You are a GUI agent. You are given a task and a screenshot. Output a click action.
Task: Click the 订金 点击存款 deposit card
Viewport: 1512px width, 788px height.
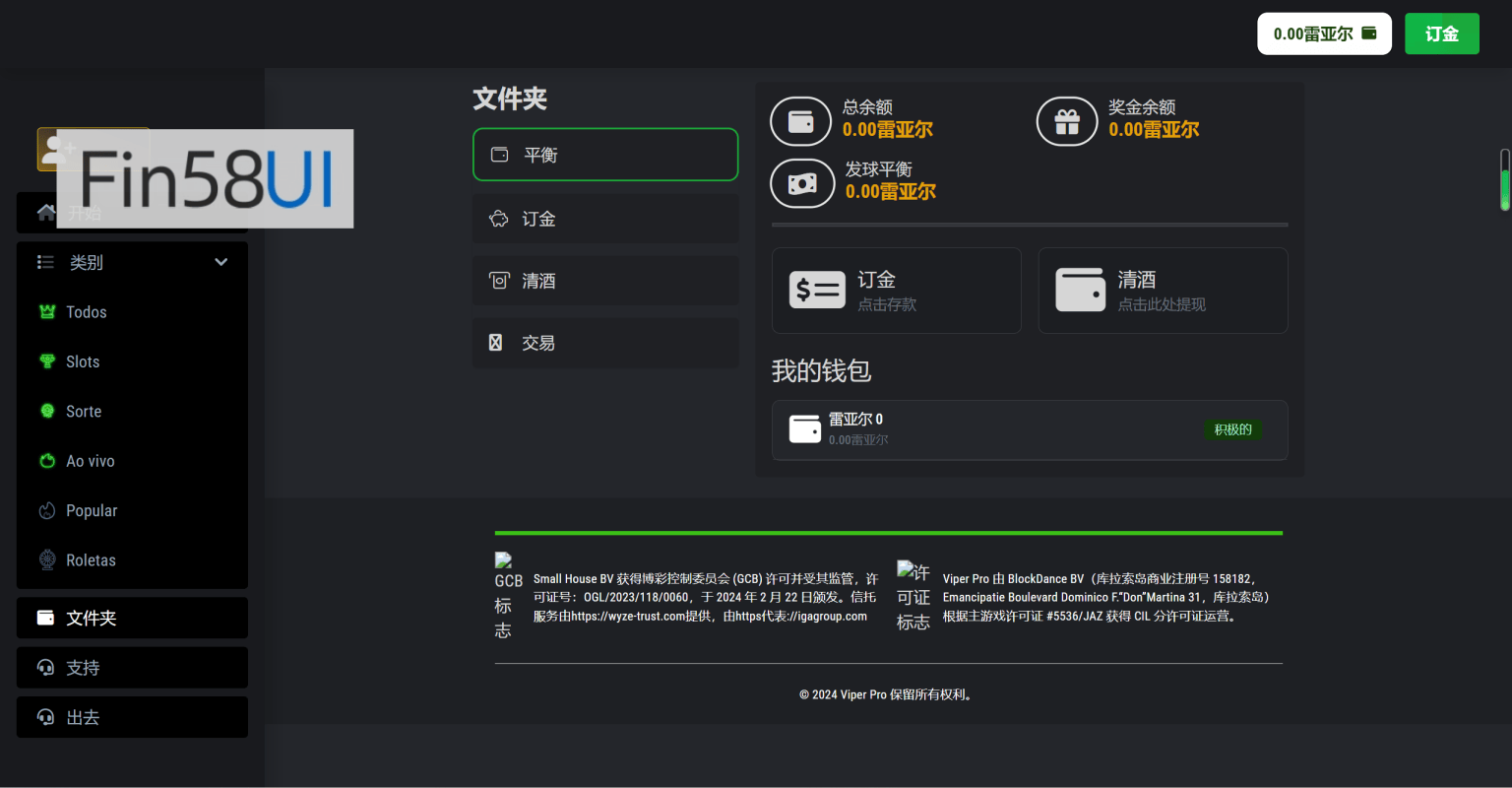(896, 291)
